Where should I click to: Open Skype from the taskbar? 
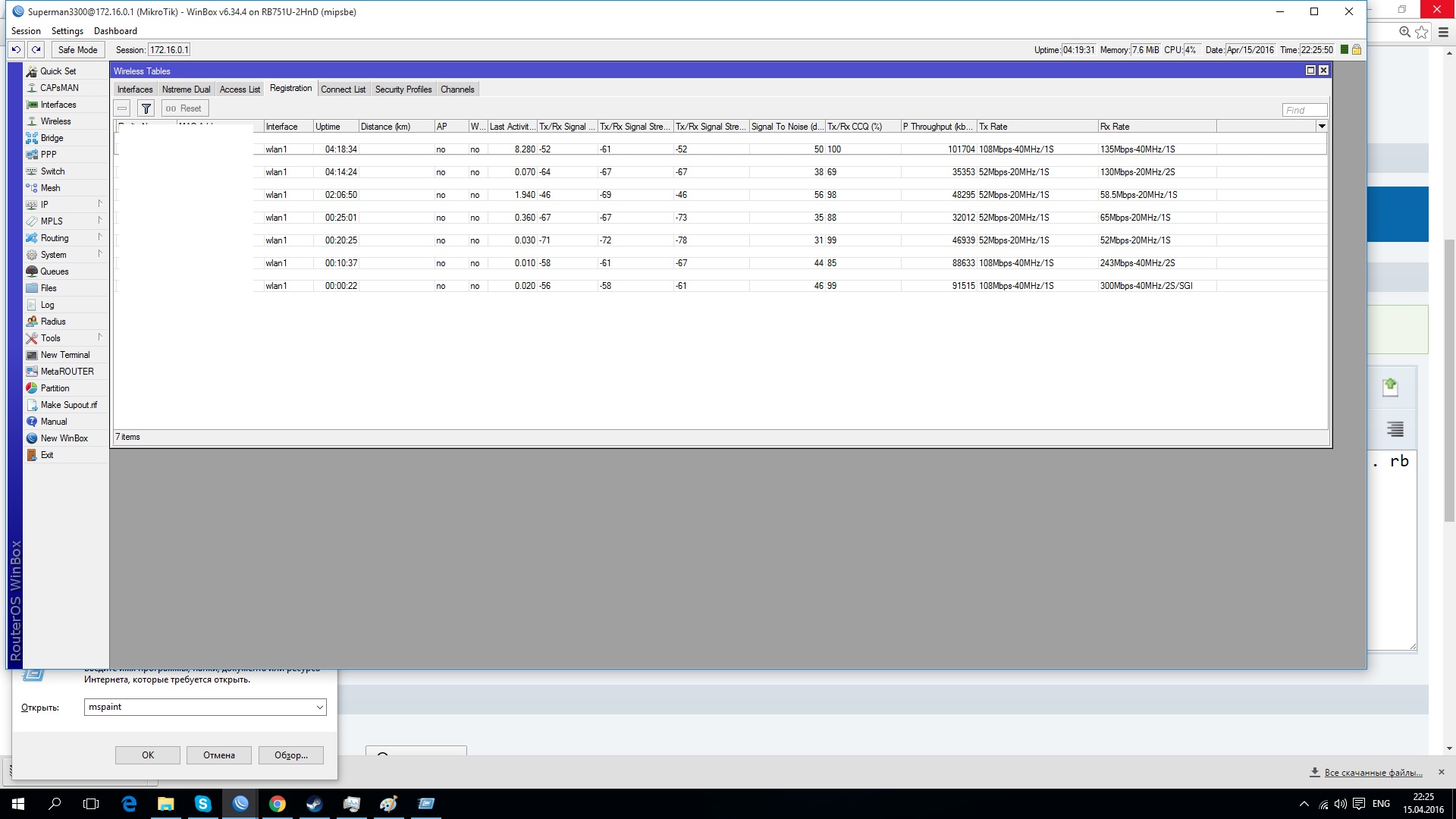click(203, 804)
